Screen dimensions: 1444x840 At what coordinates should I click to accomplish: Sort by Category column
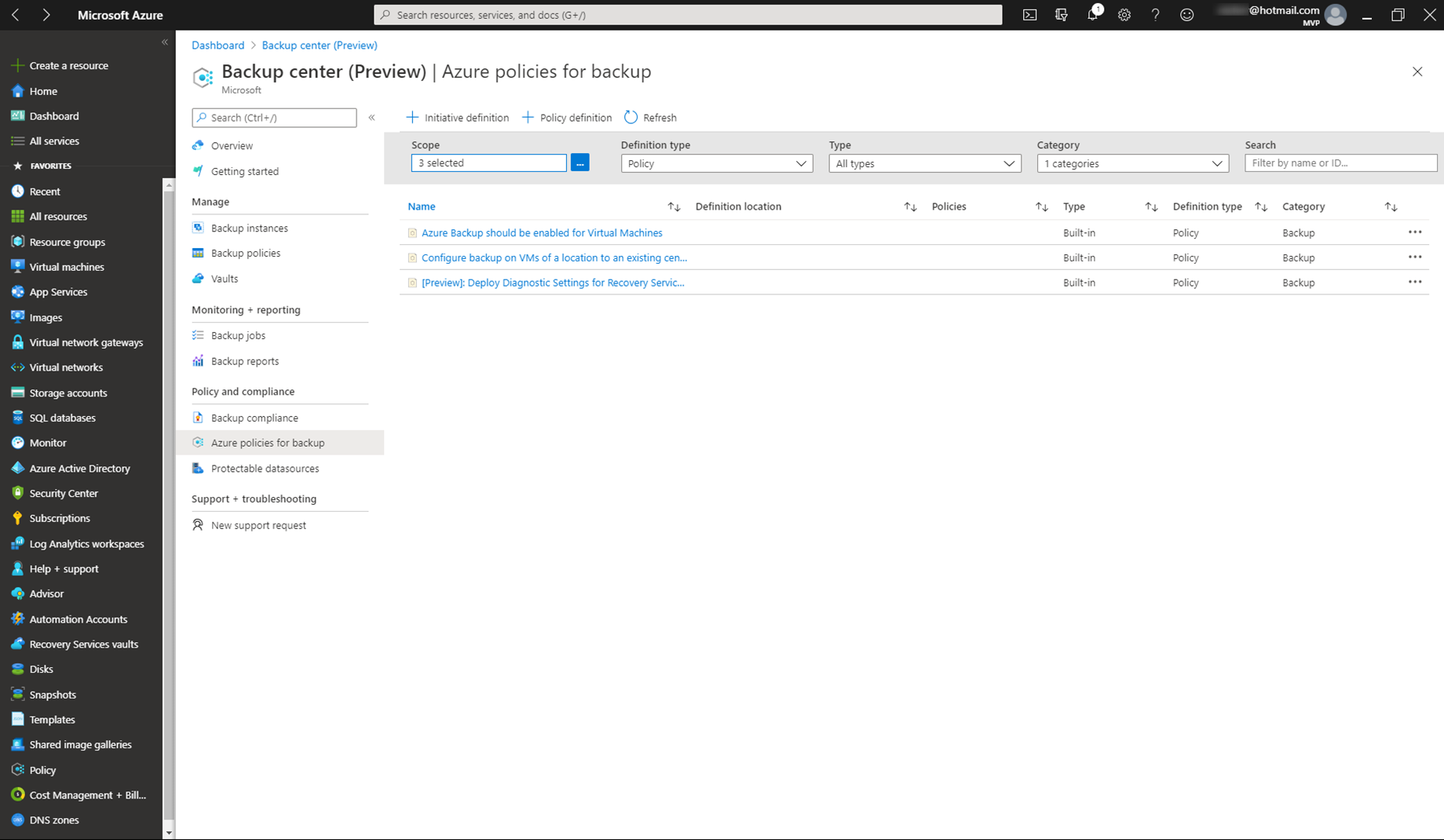(x=1391, y=206)
